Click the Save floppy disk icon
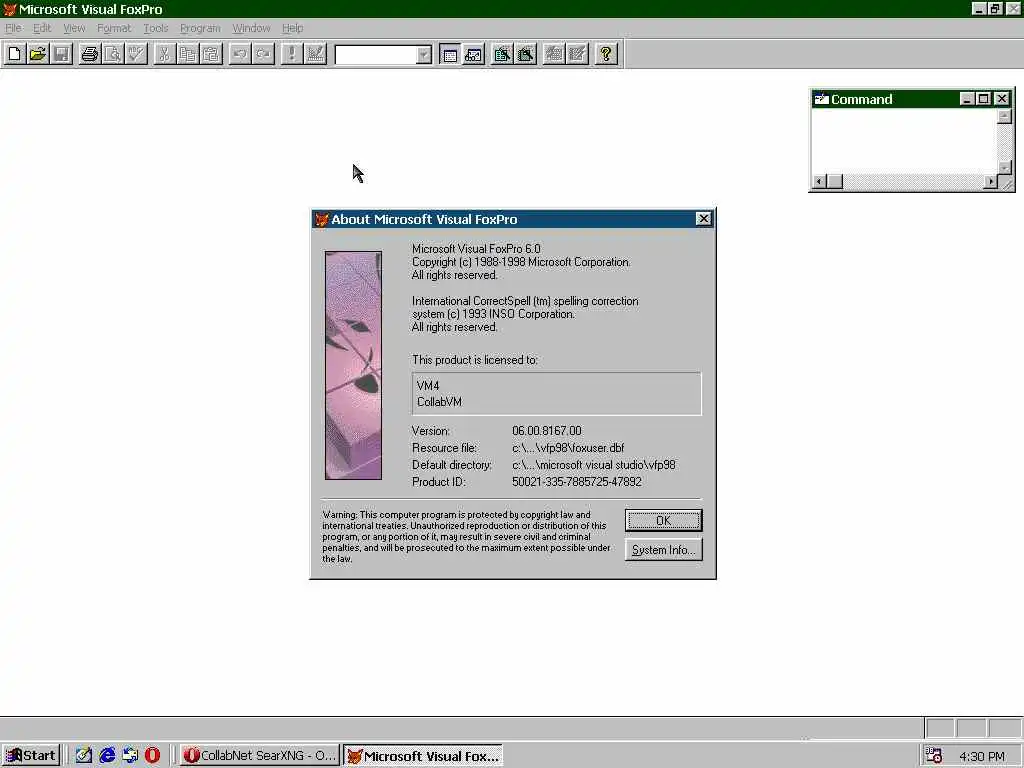1024x768 pixels. pos(61,54)
